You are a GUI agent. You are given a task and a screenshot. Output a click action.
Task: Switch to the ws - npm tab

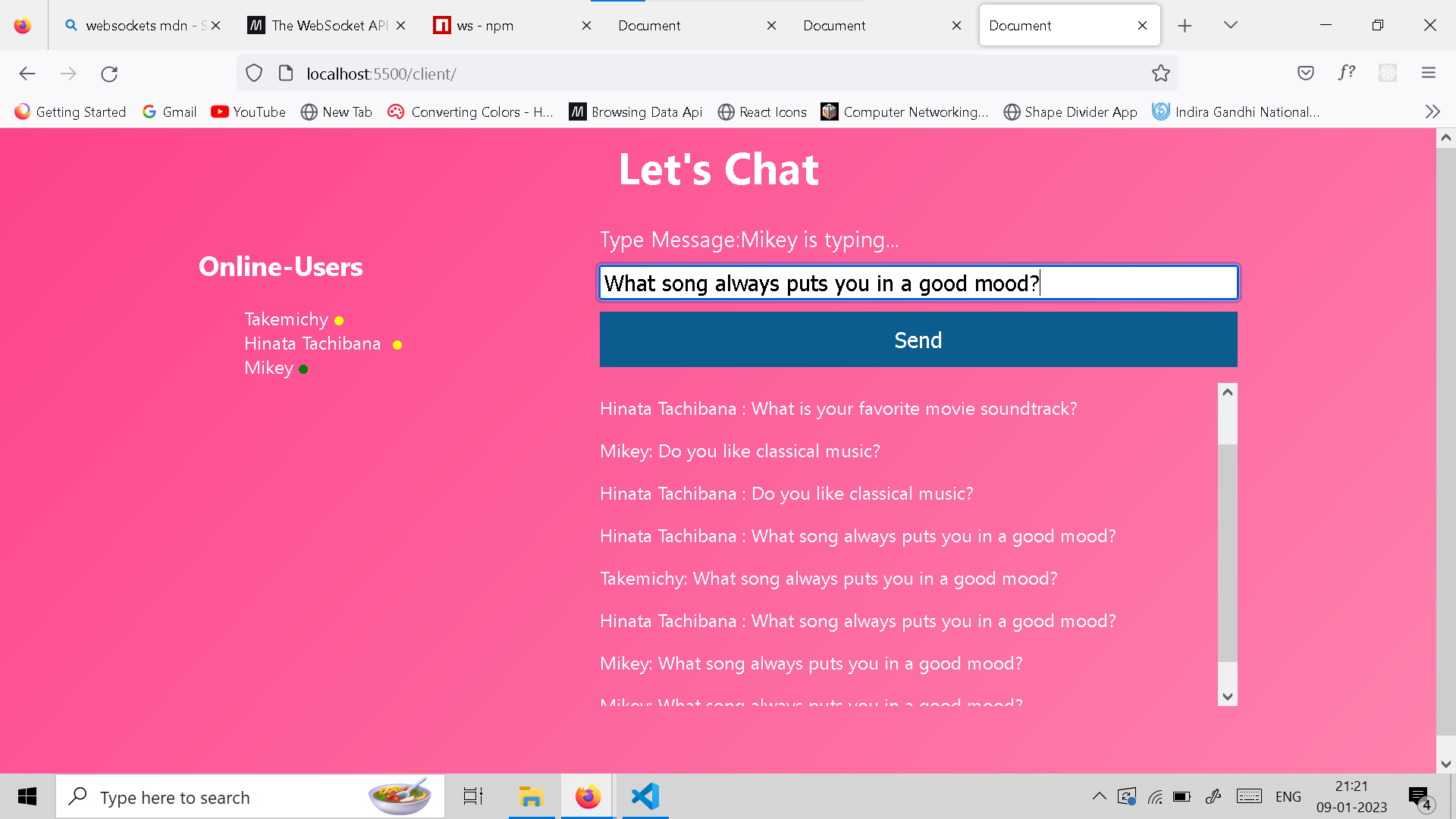tap(511, 26)
